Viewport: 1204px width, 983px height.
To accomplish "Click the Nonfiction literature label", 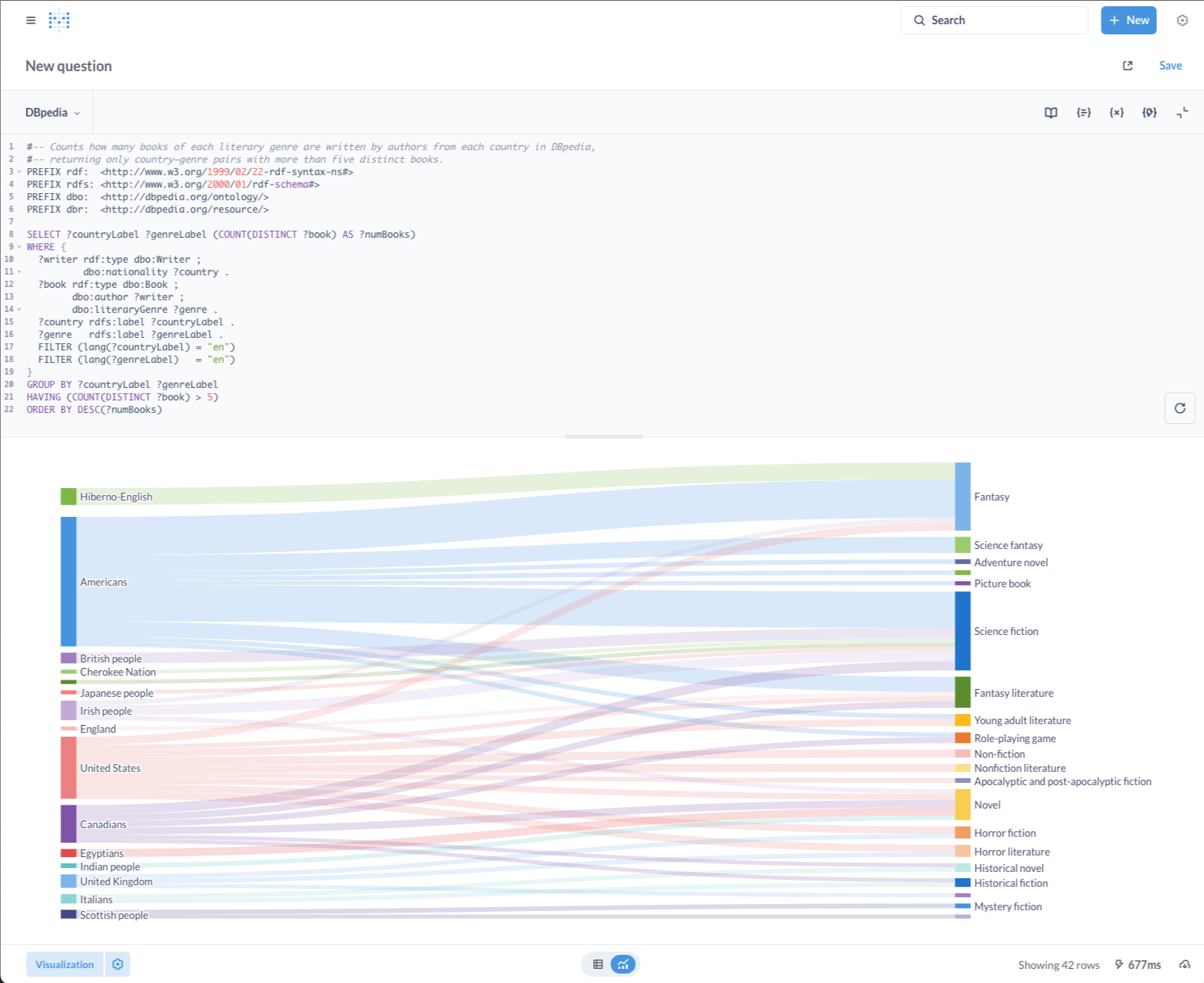I will pos(1019,768).
